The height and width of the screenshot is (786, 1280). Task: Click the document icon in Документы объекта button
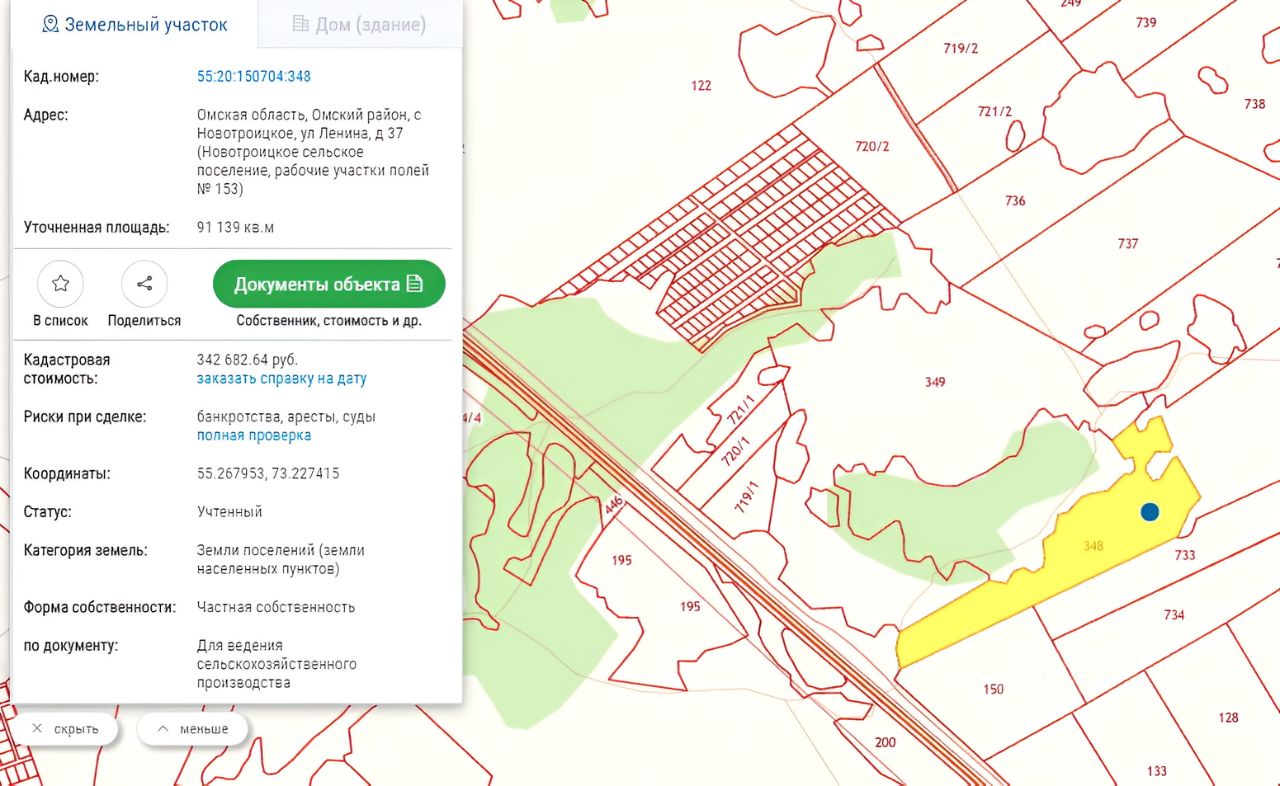(415, 284)
